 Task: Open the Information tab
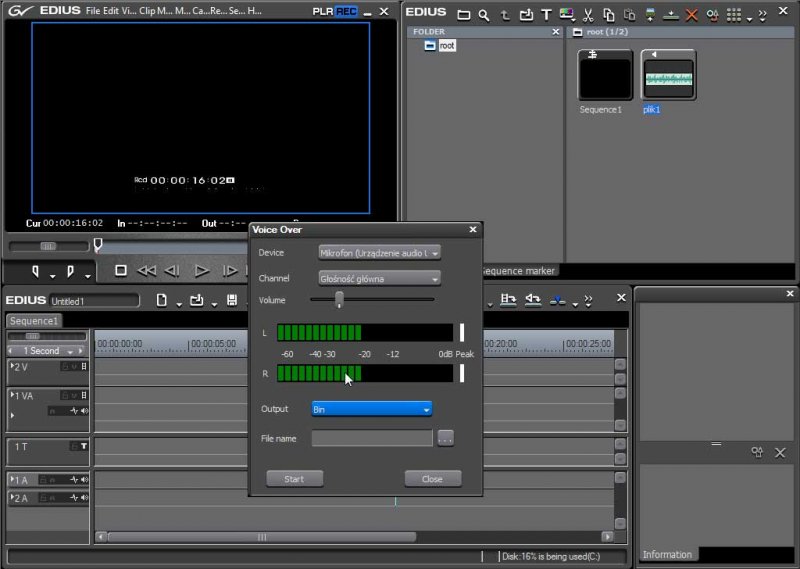(x=667, y=555)
